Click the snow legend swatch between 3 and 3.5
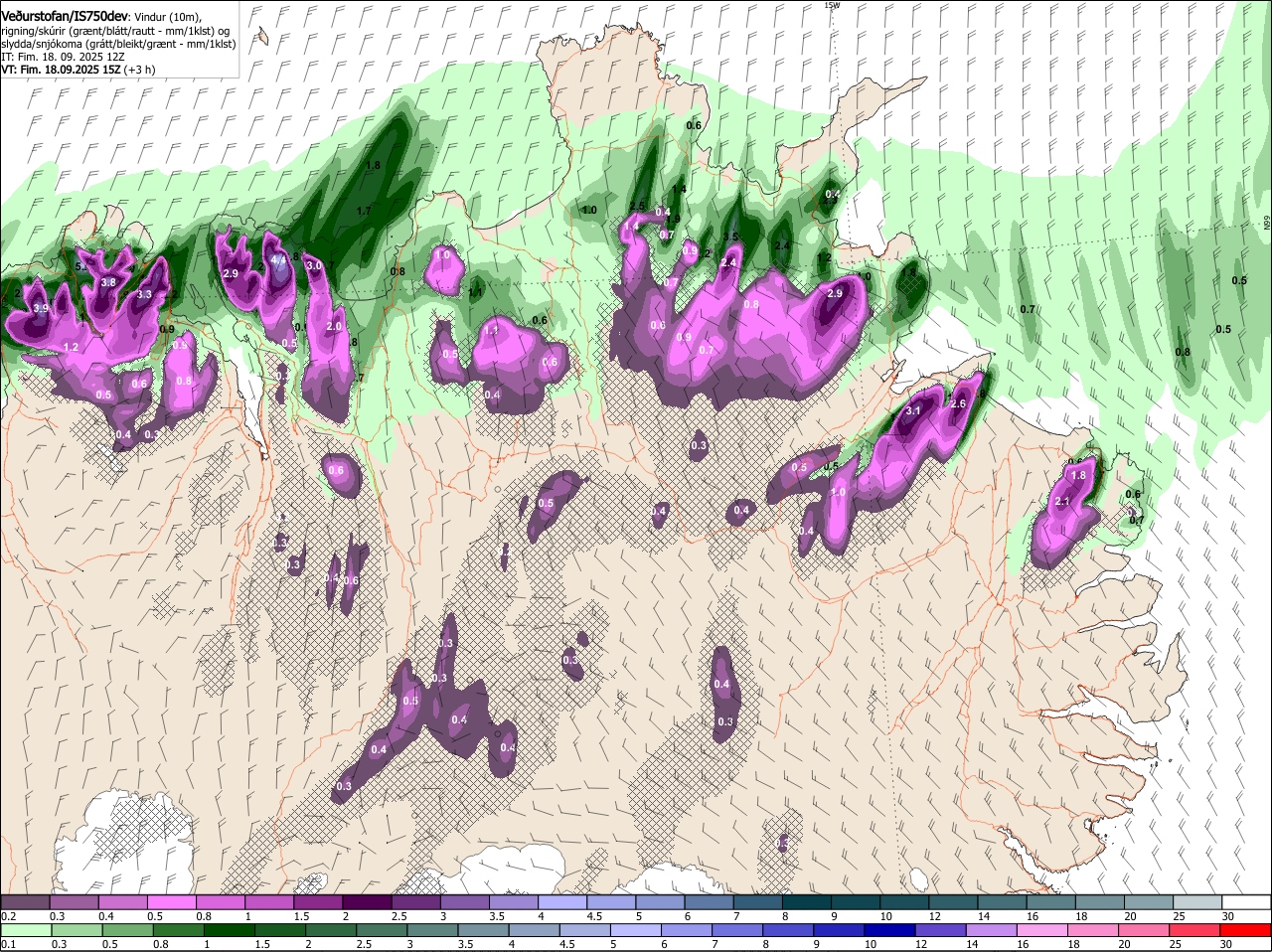This screenshot has width=1272, height=952. (x=464, y=901)
